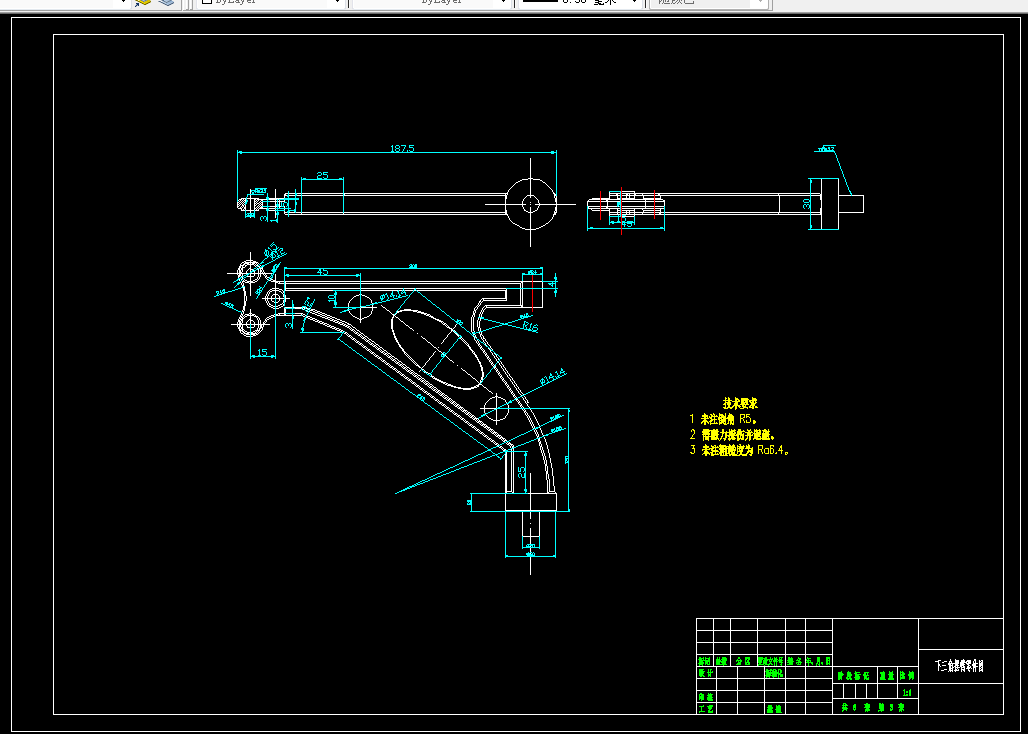1028x734 pixels.
Task: Select the 45 dimension on main view
Action: click(x=322, y=271)
